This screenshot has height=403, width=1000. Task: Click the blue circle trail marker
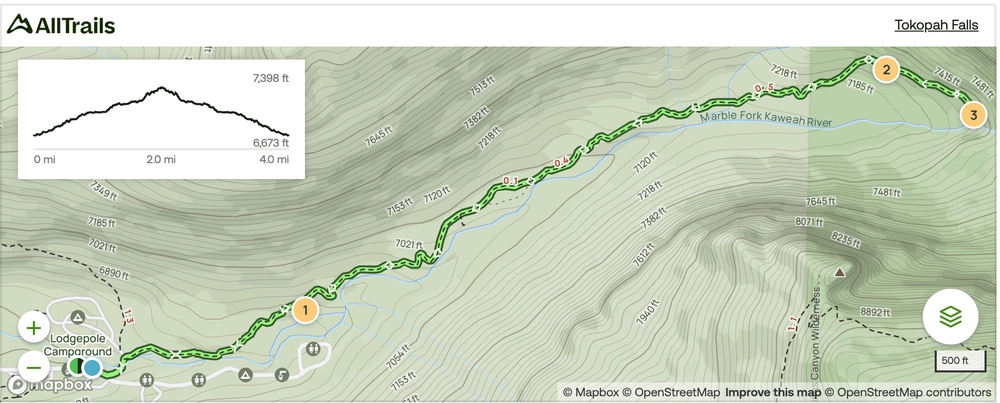coord(92,368)
